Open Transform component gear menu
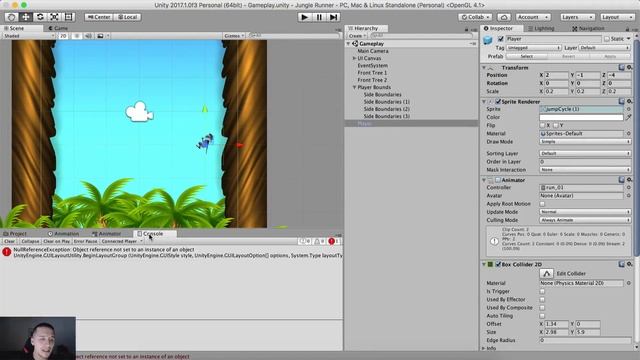640x360 pixels. tap(629, 67)
